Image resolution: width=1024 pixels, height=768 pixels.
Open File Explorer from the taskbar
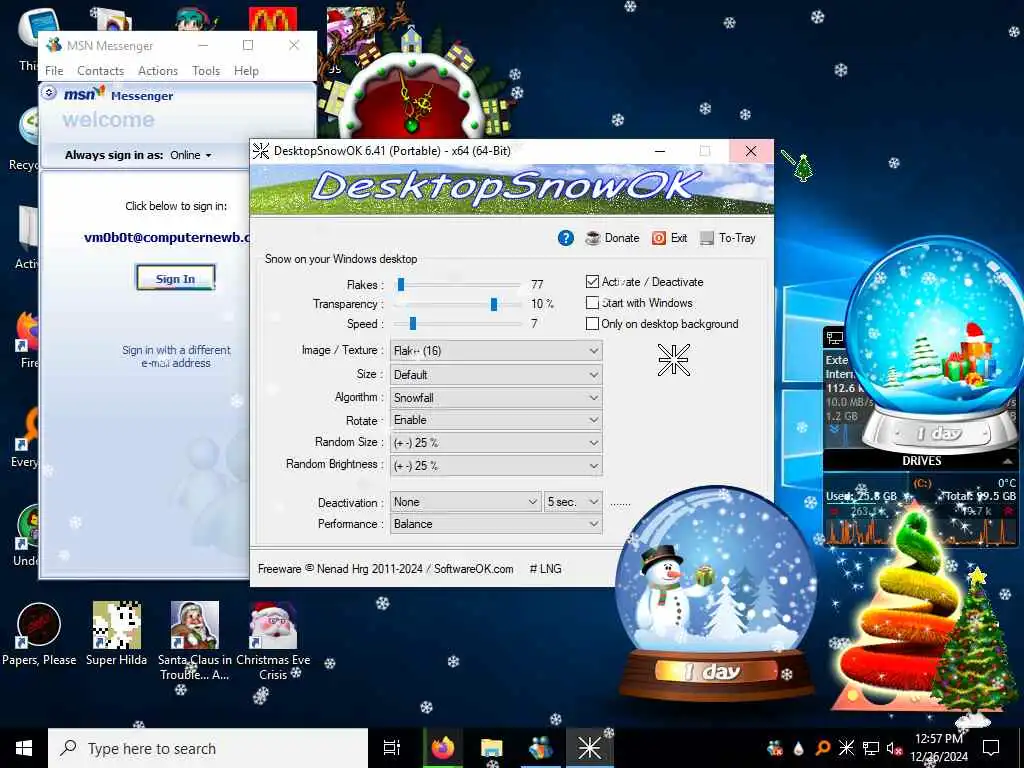(492, 748)
